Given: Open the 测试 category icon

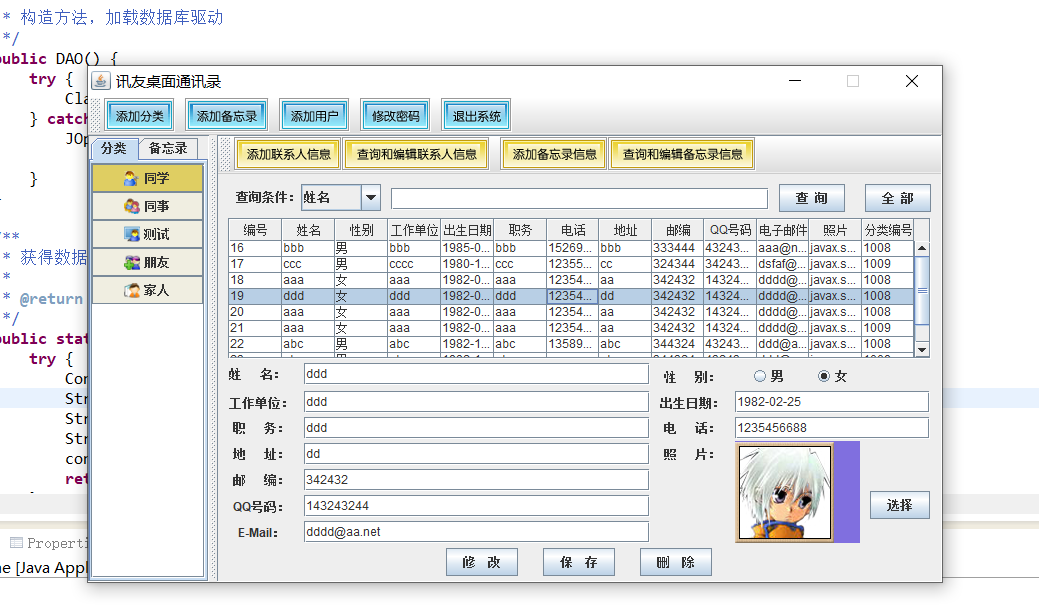Looking at the screenshot, I should tap(131, 234).
